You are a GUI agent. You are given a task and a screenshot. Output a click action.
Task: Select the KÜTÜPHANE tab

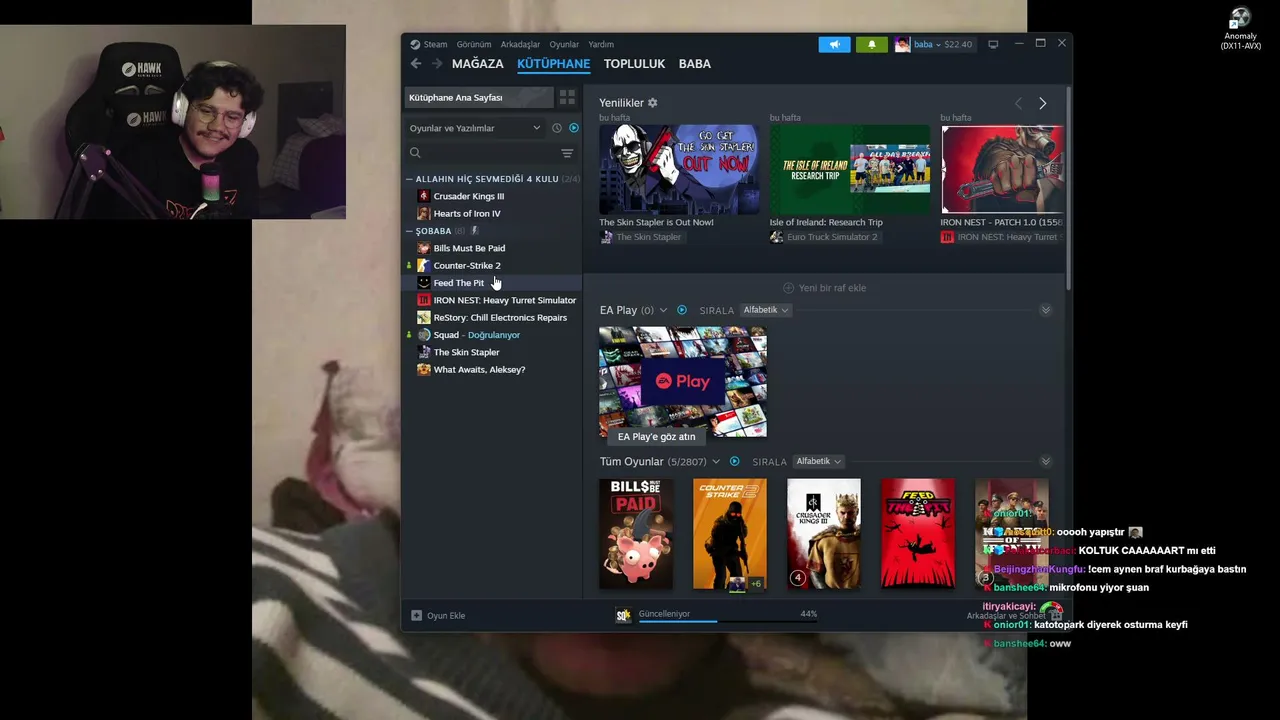click(x=553, y=64)
